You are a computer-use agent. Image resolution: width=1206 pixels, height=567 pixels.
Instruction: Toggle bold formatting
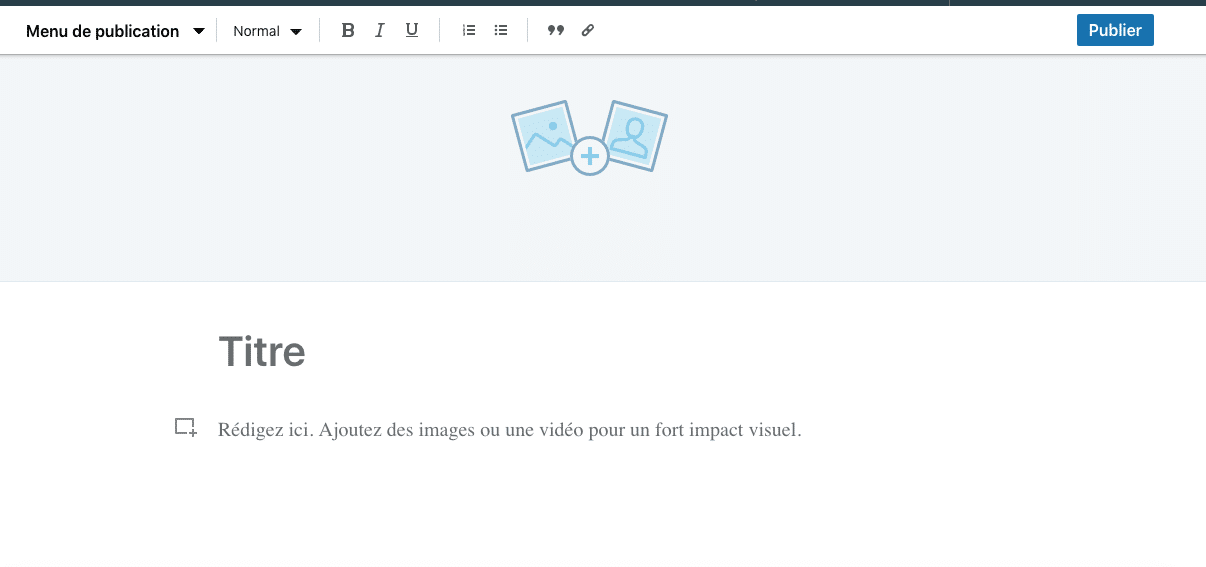pos(348,31)
